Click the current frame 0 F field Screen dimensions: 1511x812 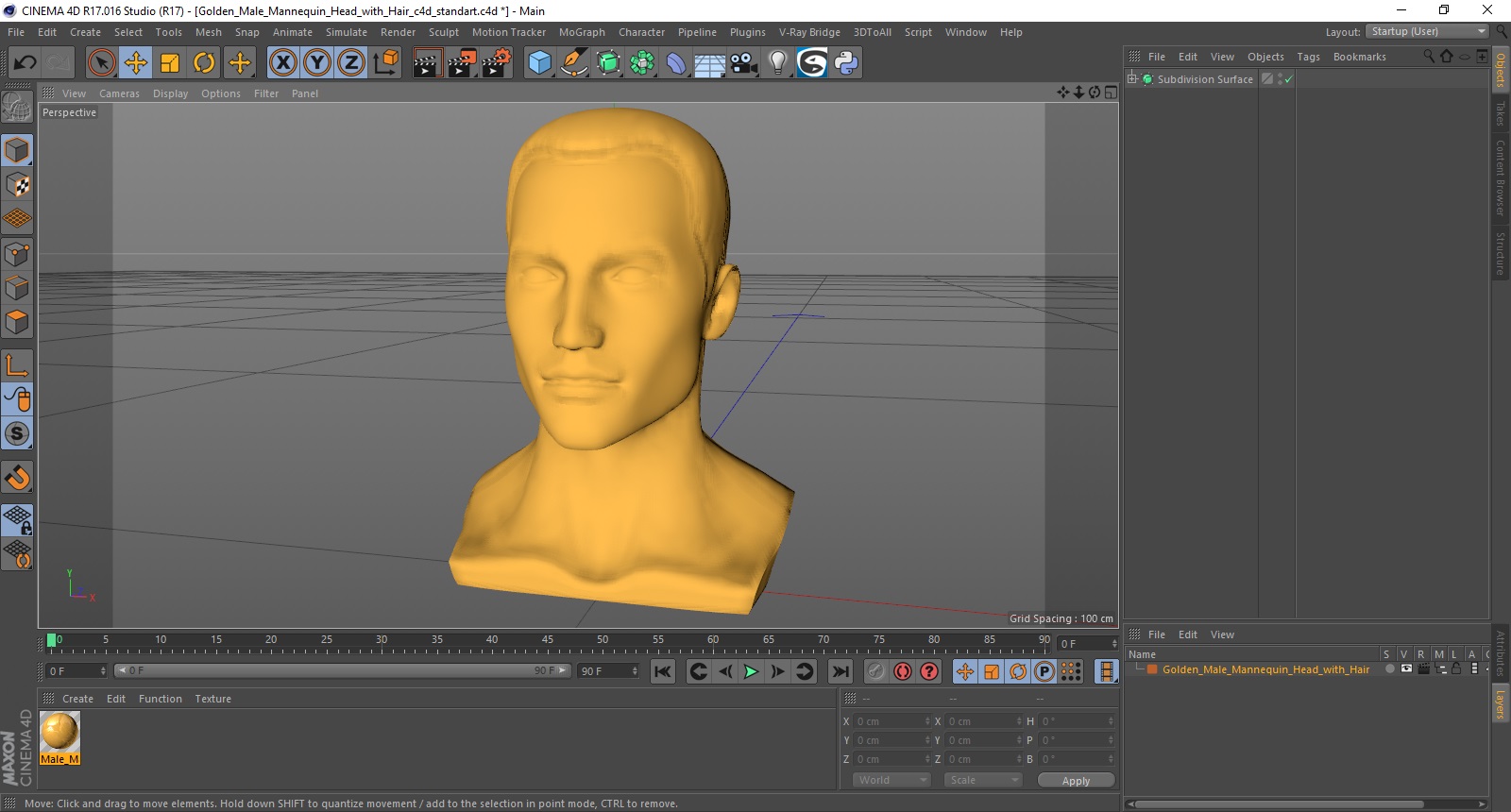[76, 670]
